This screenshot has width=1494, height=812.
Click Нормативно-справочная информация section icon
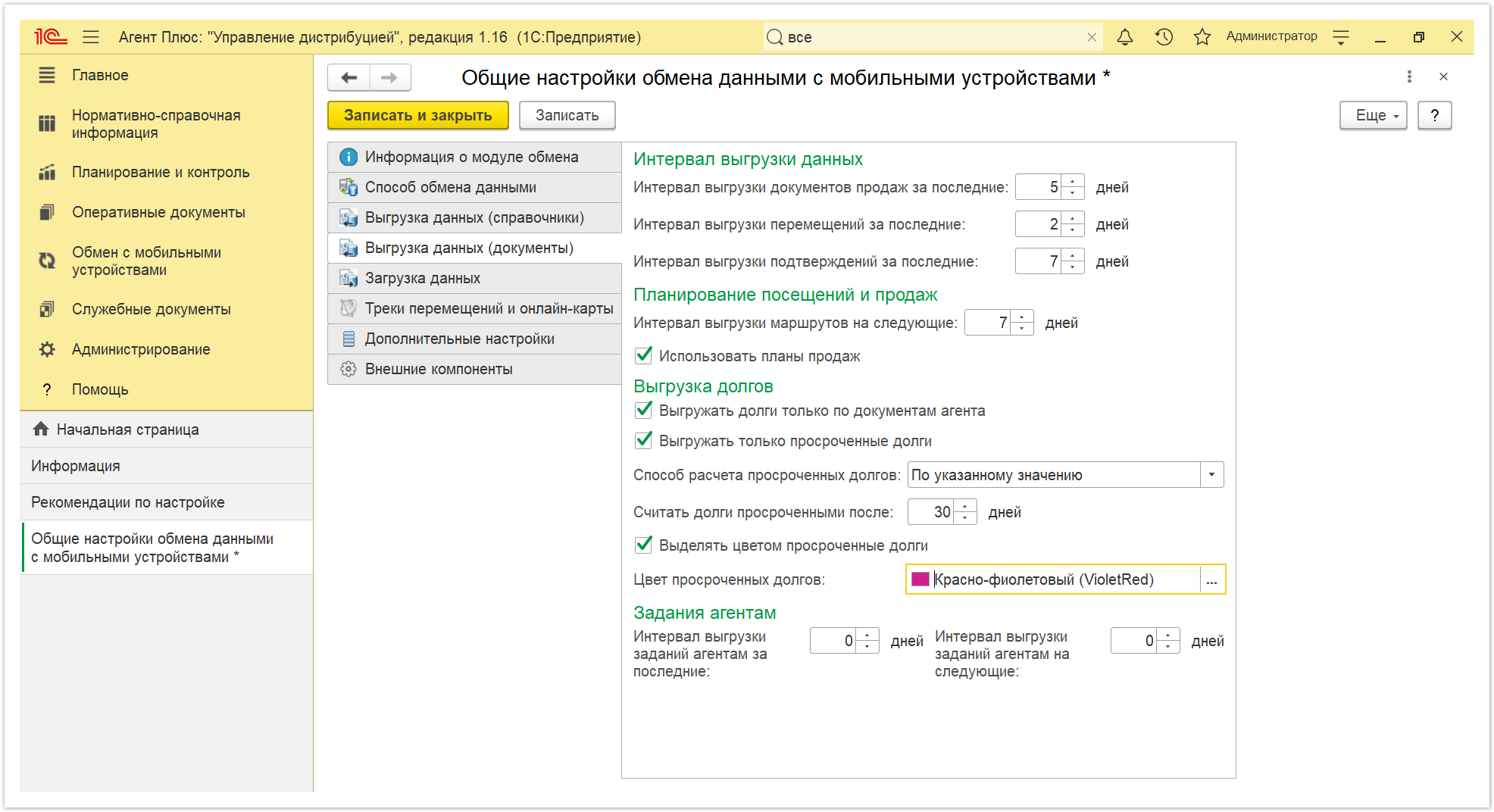[x=47, y=123]
